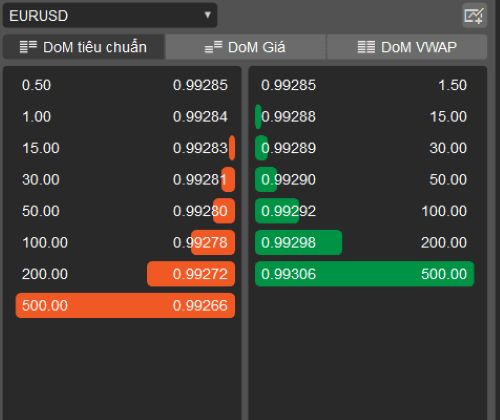Screen dimensions: 500x420
Task: Click ask price 0.99290
Action: pyautogui.click(x=288, y=180)
